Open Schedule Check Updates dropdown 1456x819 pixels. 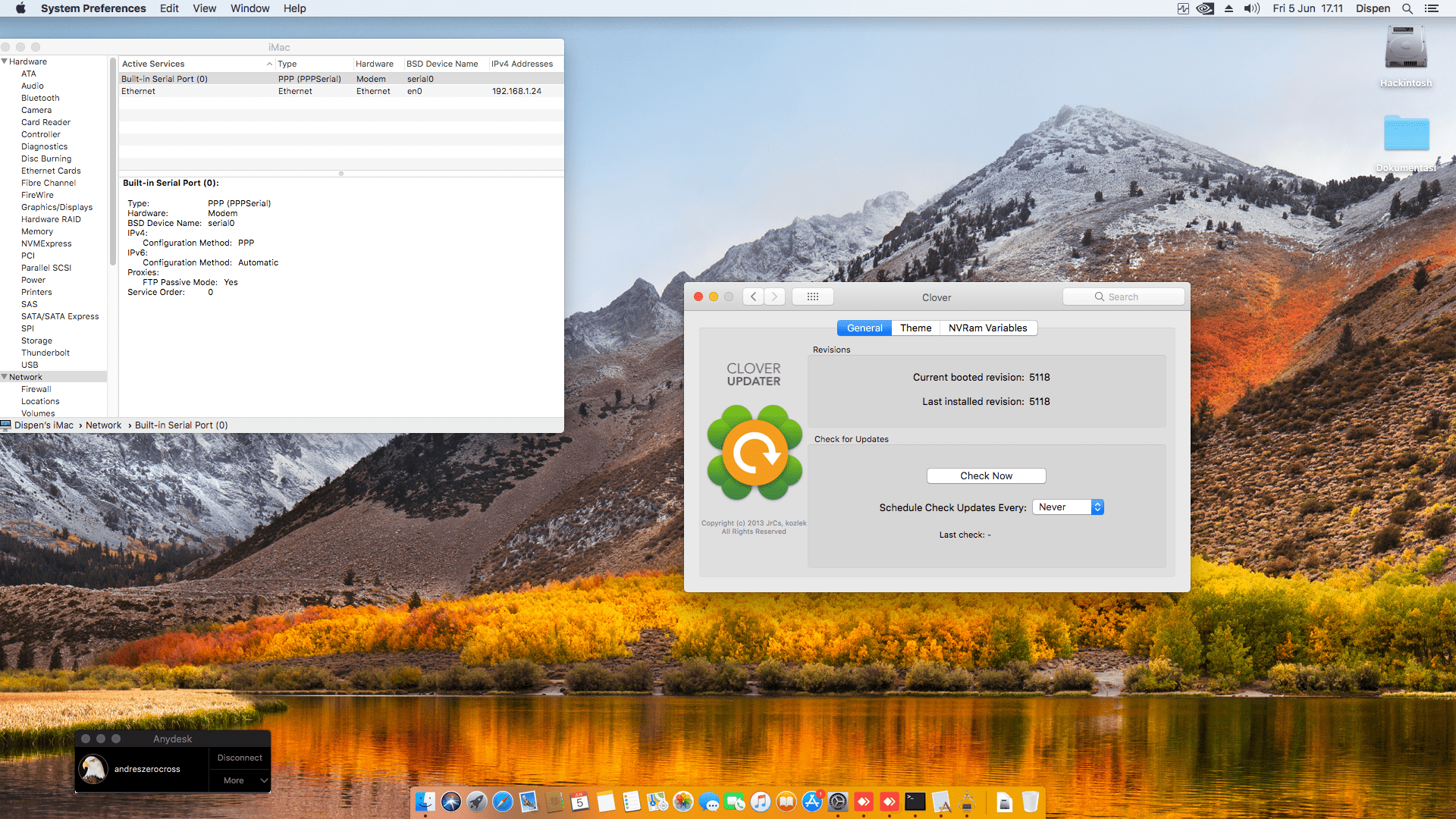pyautogui.click(x=1068, y=507)
